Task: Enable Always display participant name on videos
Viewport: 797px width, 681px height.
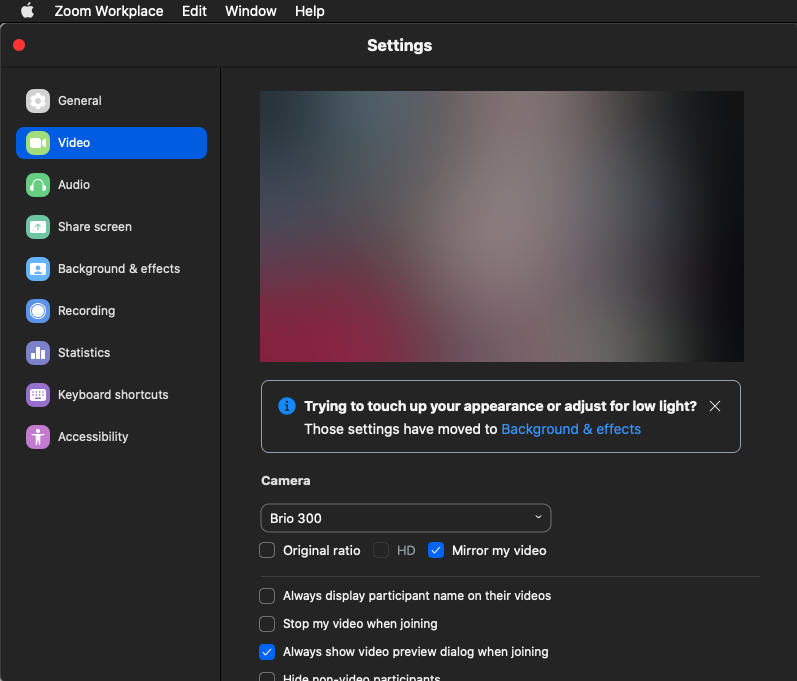Action: pos(267,596)
